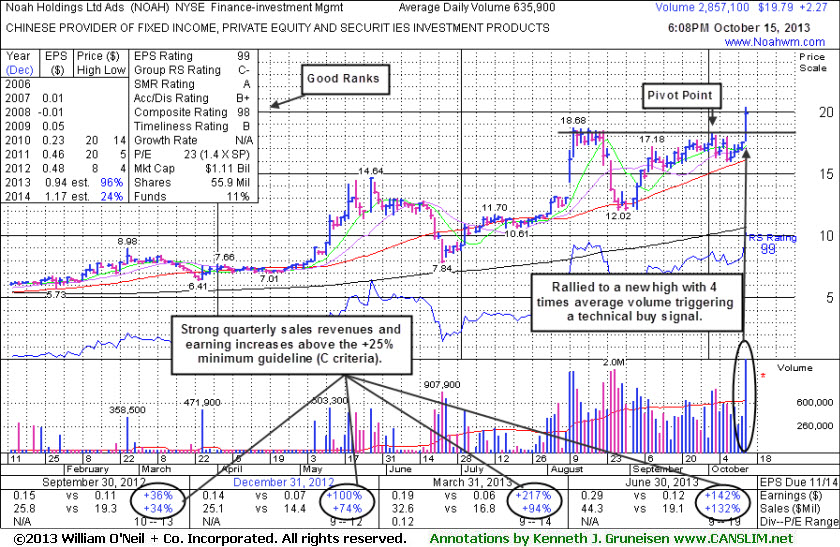Screen dimensions: 840x547
Task: Click the 14.64 price high label
Action: (371, 171)
